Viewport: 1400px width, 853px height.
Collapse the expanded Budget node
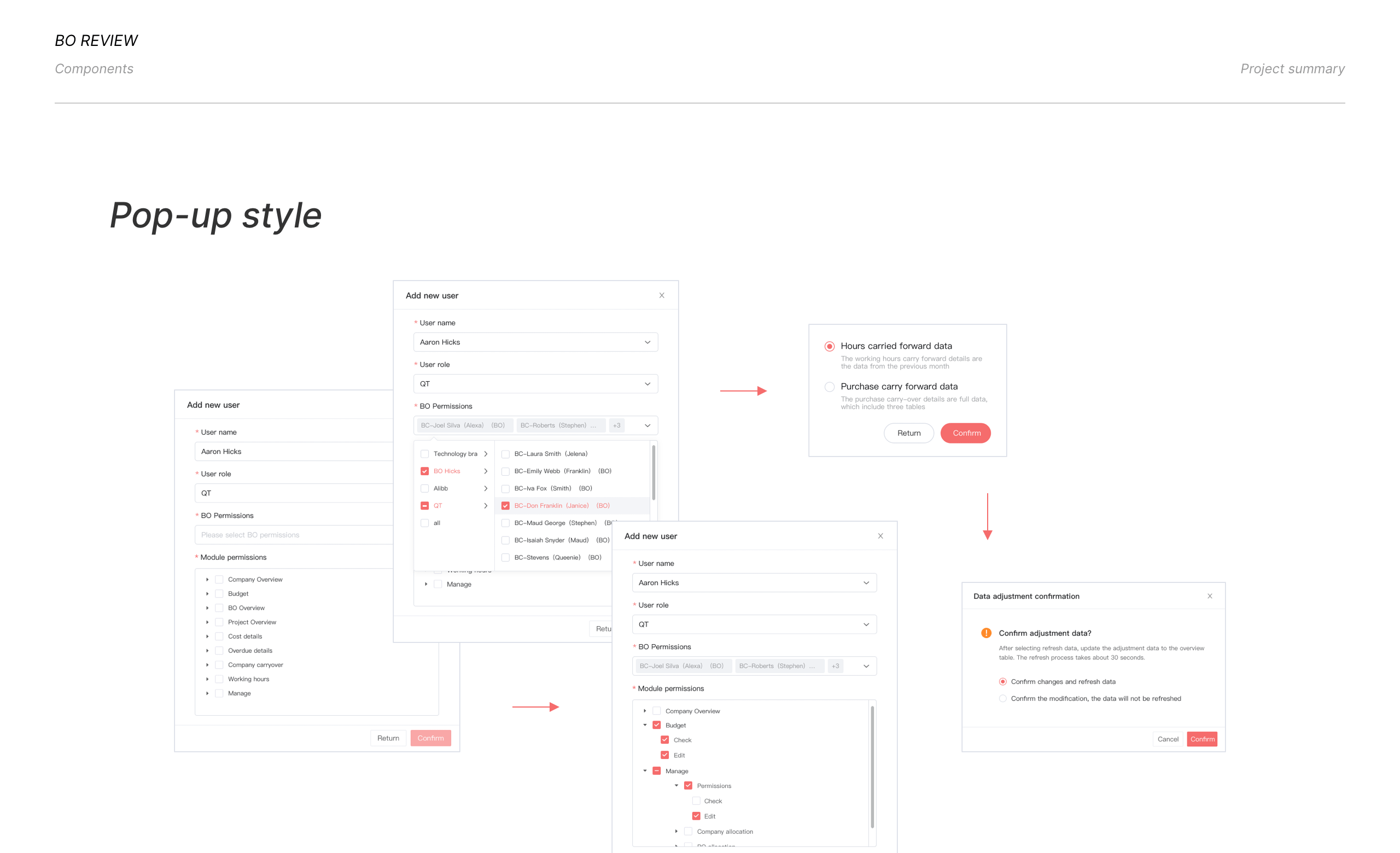[x=645, y=725]
